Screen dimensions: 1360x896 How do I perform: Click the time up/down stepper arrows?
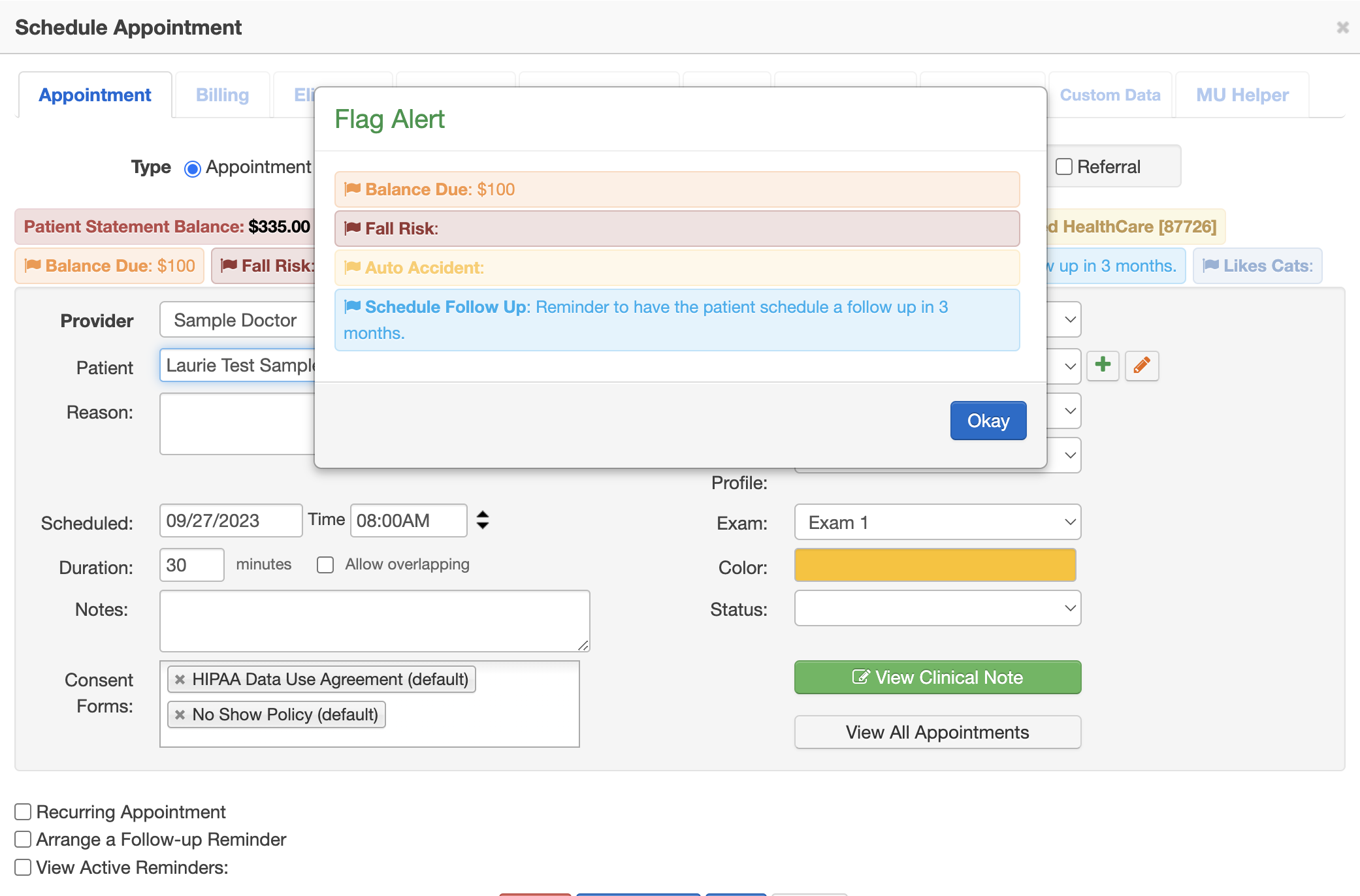coord(483,520)
